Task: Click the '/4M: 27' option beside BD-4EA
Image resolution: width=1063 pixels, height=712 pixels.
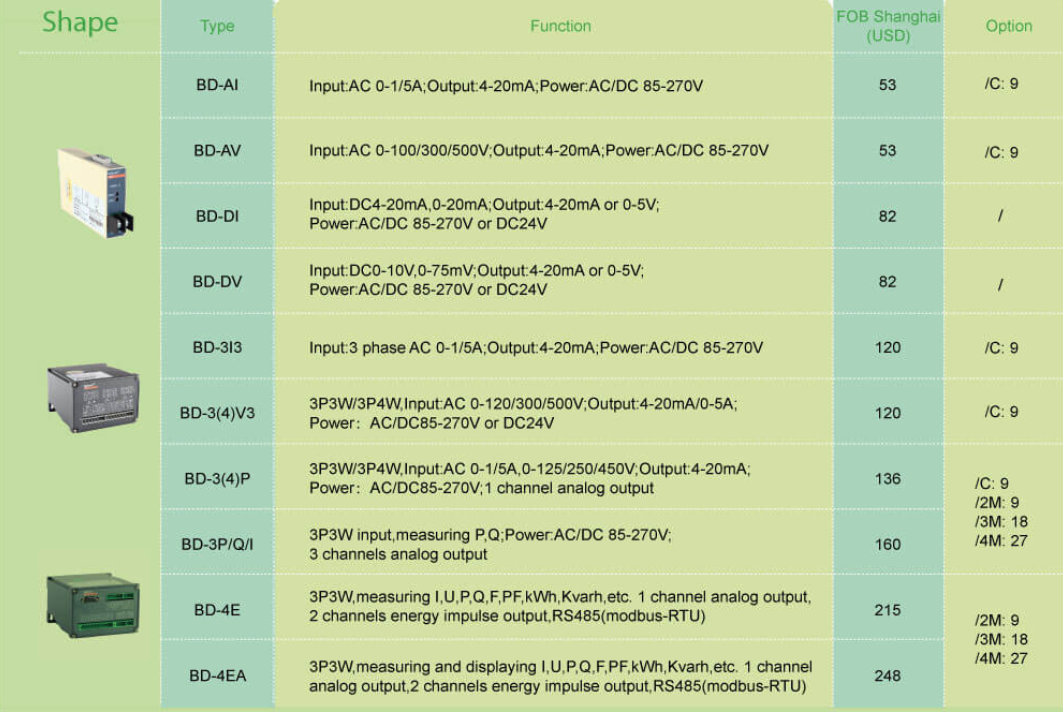Action: [x=1001, y=658]
